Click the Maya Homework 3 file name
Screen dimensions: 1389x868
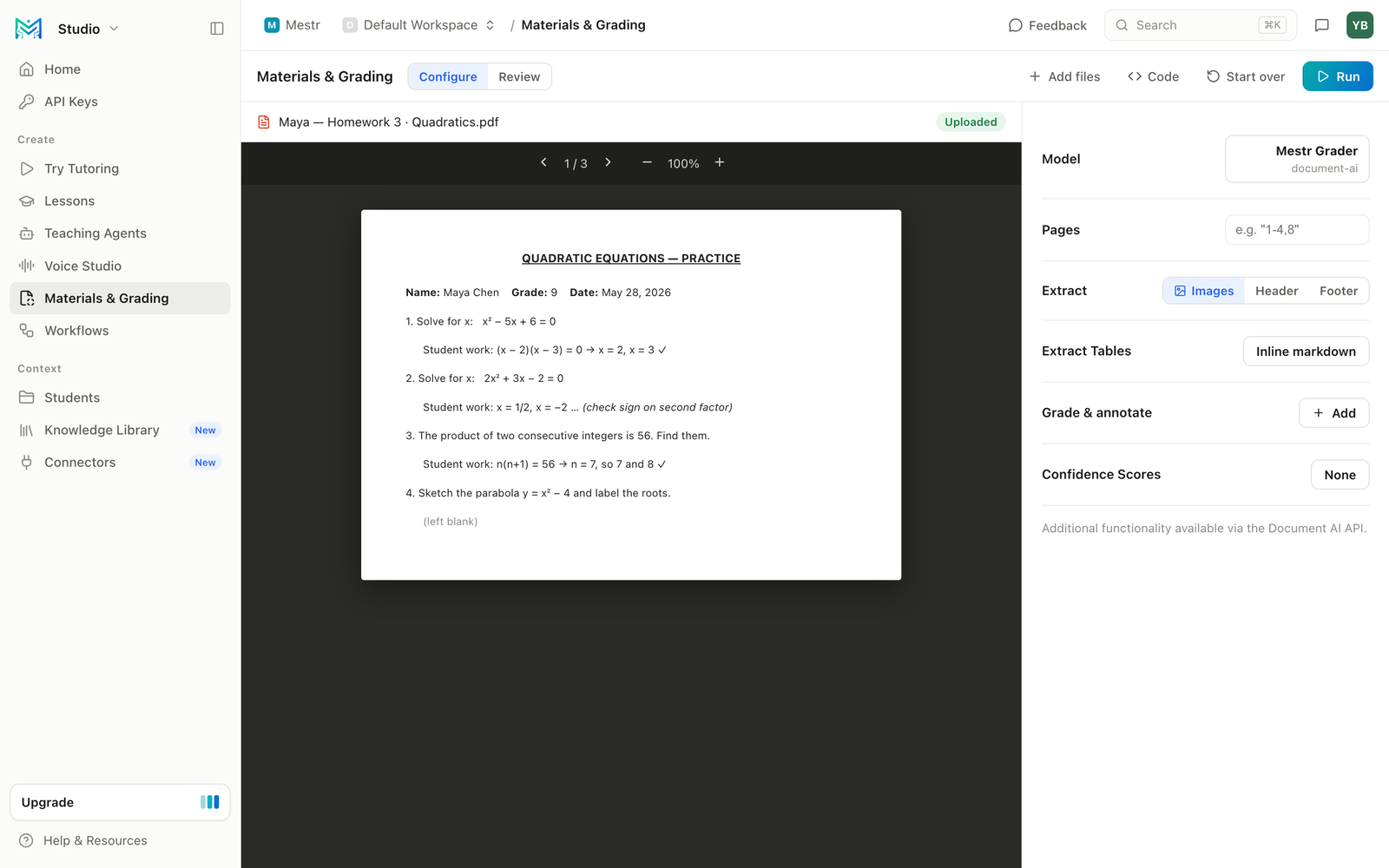[x=389, y=122]
